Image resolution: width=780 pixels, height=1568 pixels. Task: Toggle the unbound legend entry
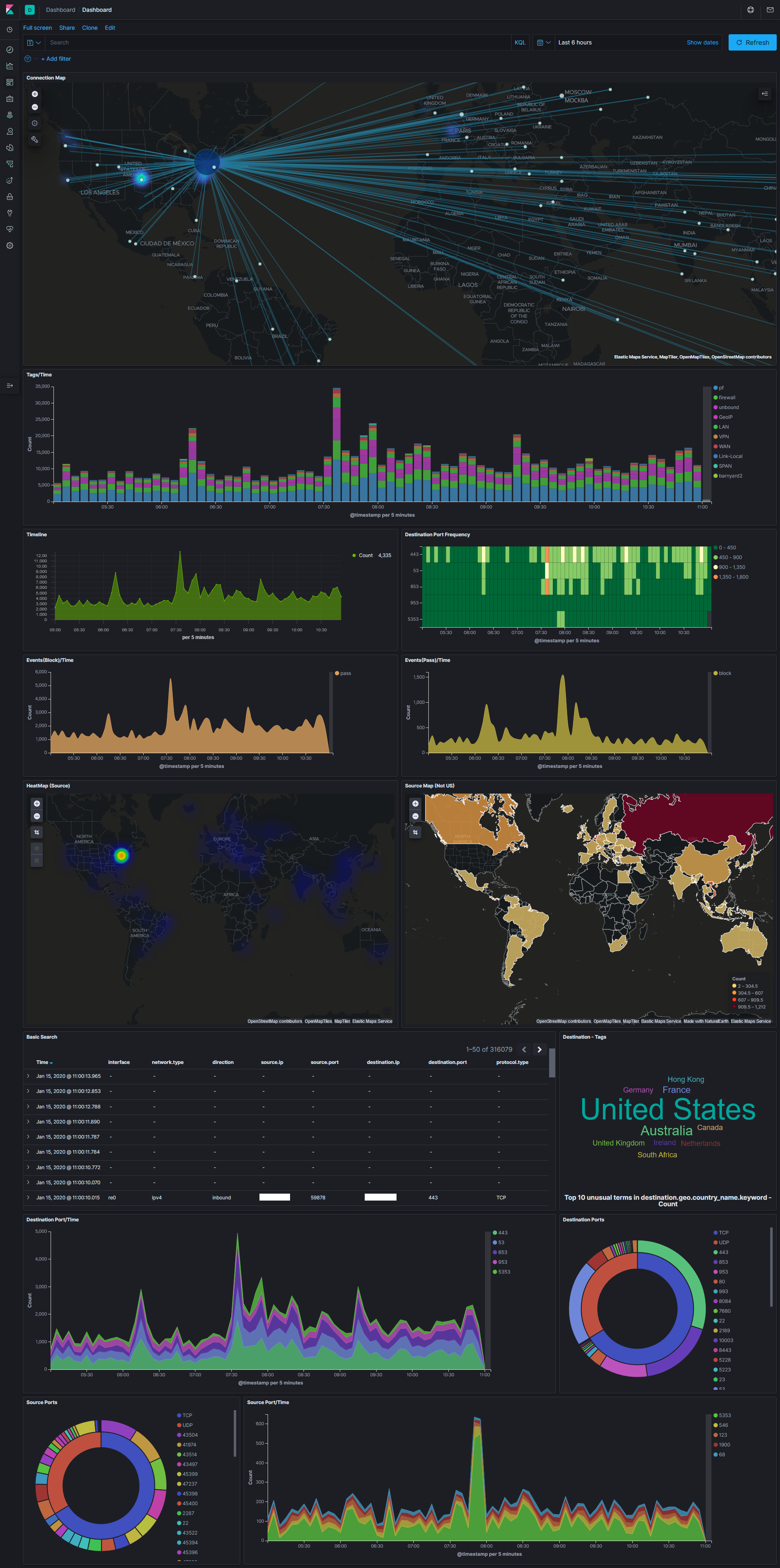click(726, 407)
